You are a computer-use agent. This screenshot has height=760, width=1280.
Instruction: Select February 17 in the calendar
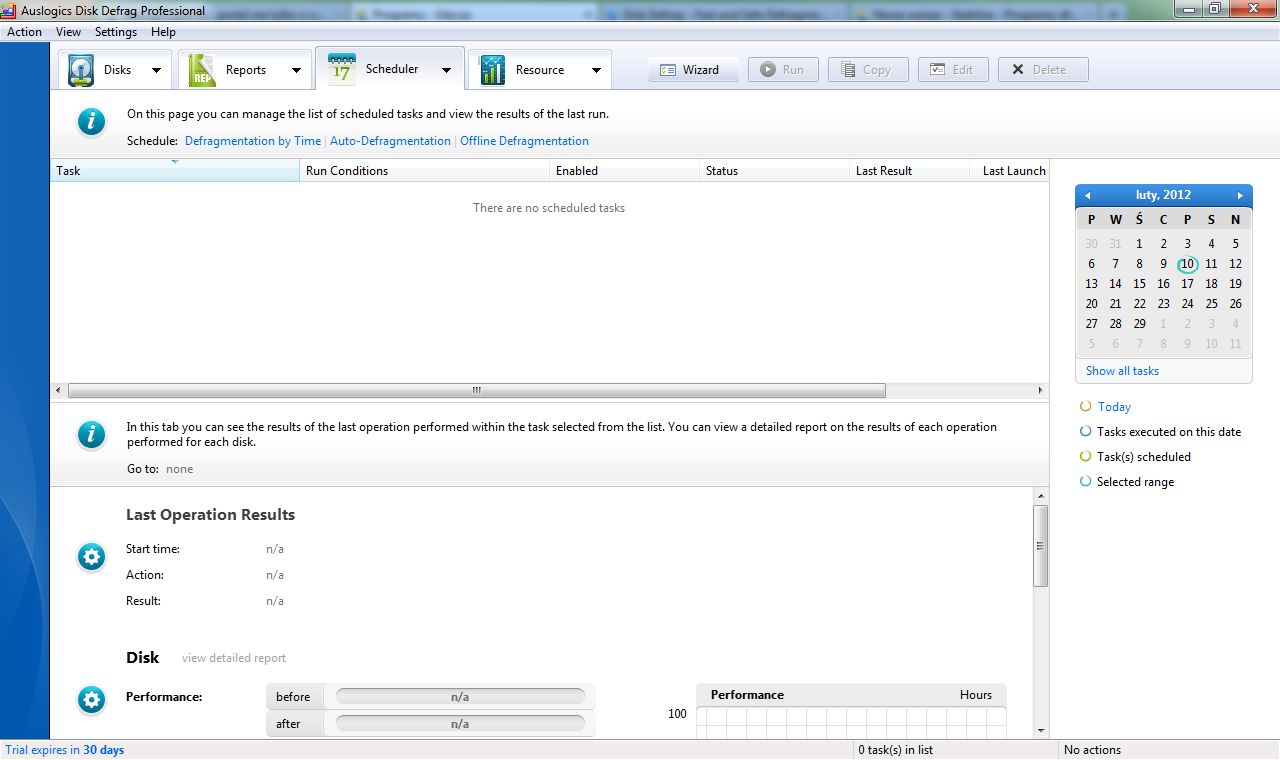point(1187,284)
